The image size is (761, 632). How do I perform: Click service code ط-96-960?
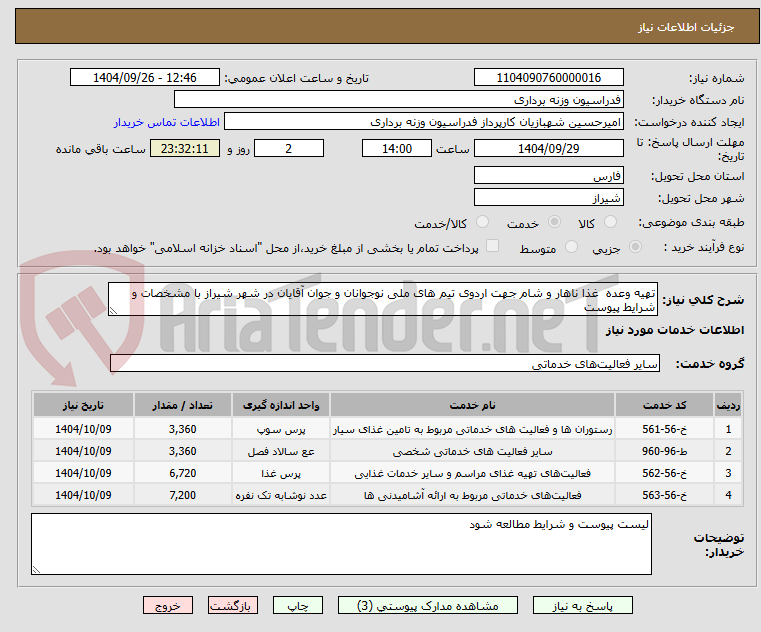664,451
